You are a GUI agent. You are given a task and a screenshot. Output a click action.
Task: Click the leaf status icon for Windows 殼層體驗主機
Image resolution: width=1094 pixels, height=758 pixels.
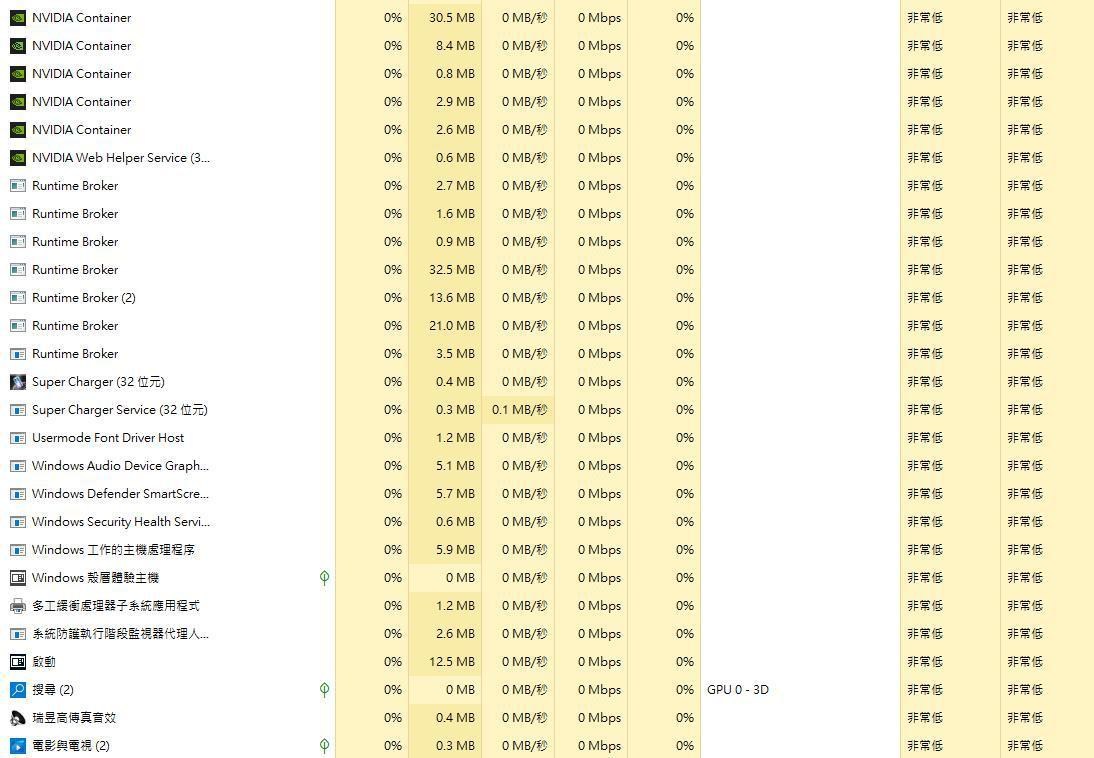(324, 578)
